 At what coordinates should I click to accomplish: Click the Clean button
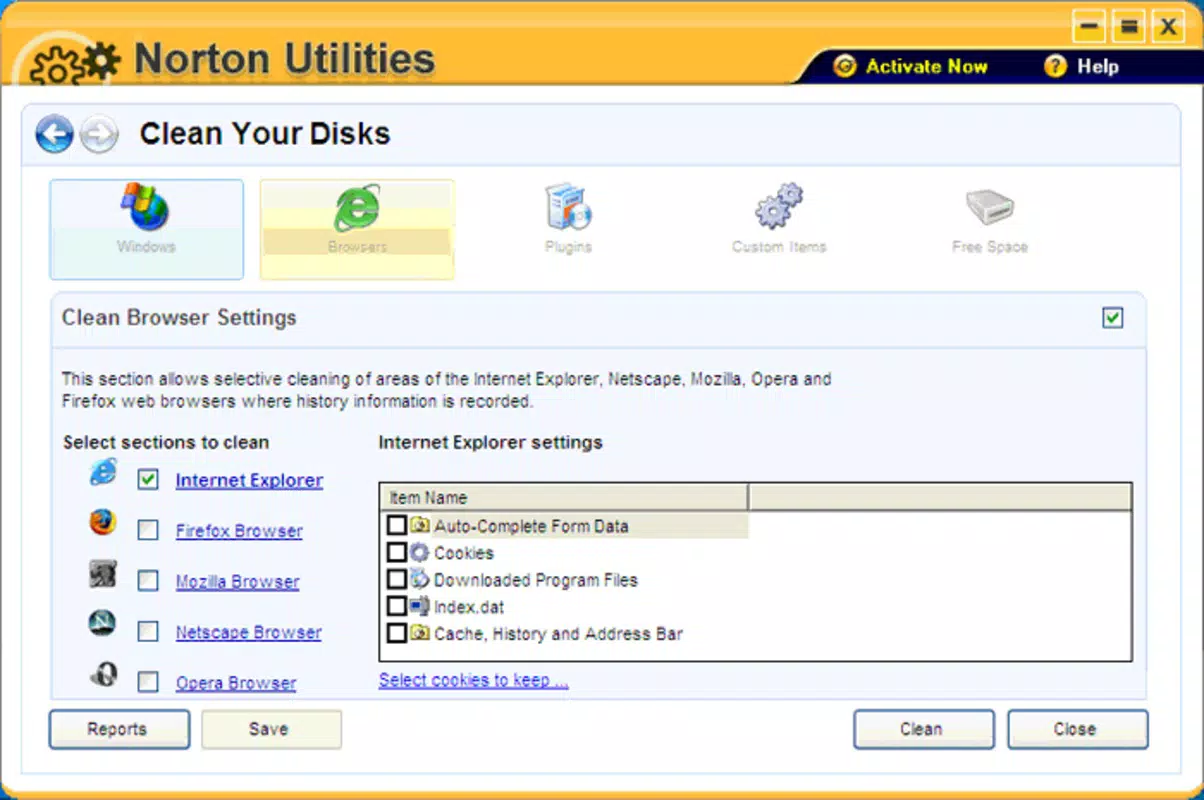click(924, 729)
